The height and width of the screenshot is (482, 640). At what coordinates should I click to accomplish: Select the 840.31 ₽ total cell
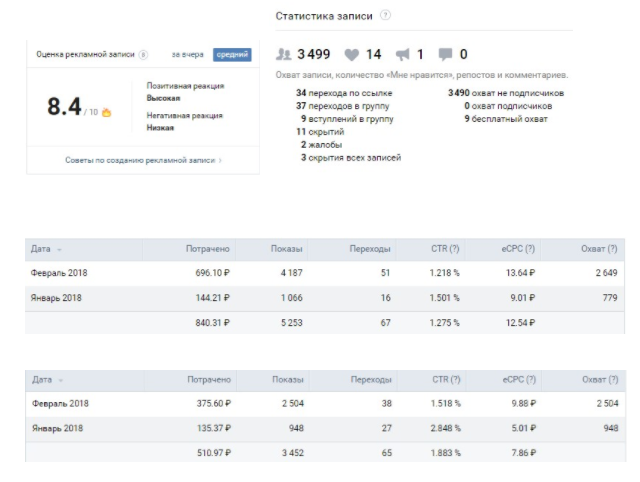tap(212, 323)
